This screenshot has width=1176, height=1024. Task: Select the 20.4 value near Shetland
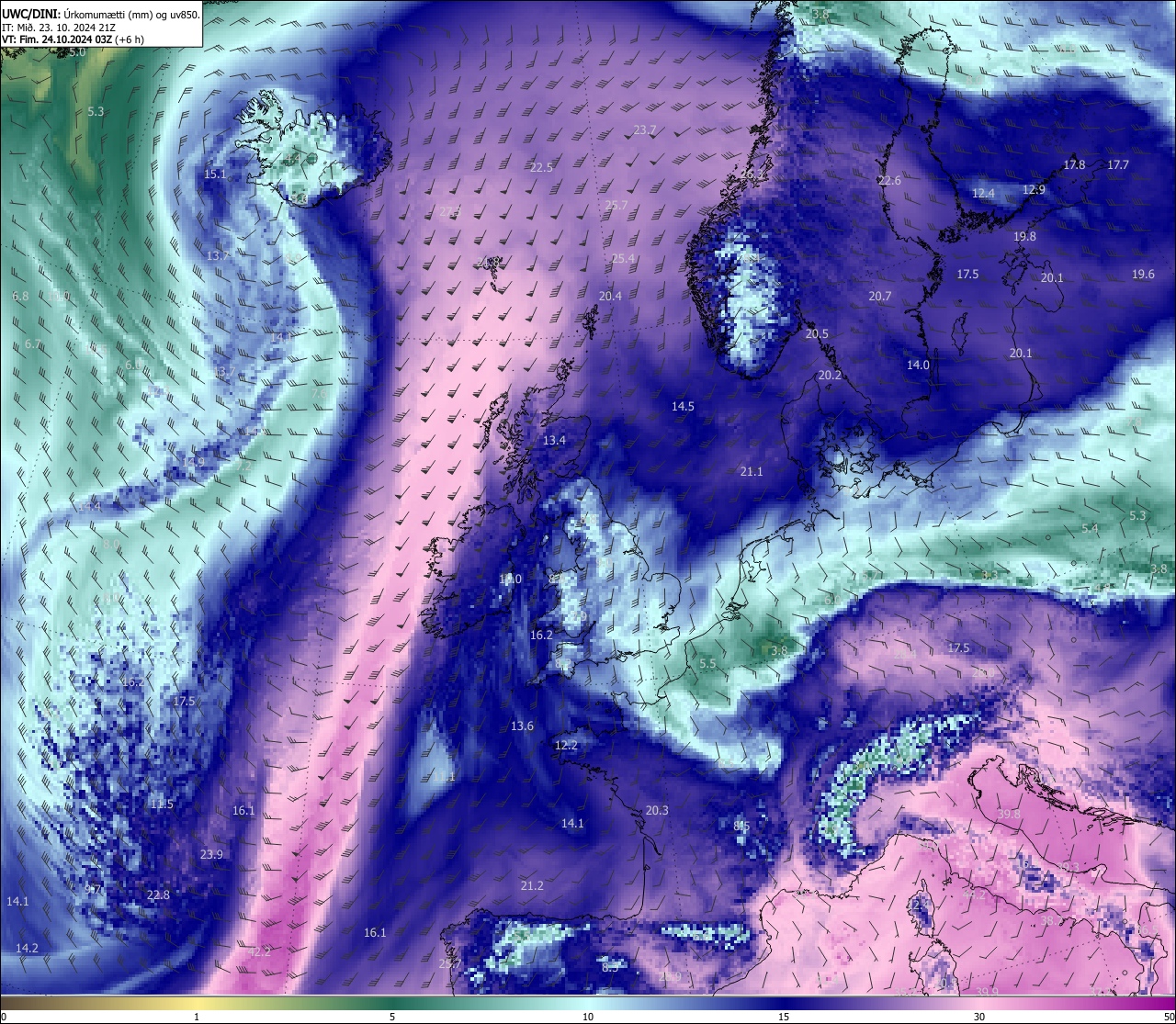click(610, 296)
